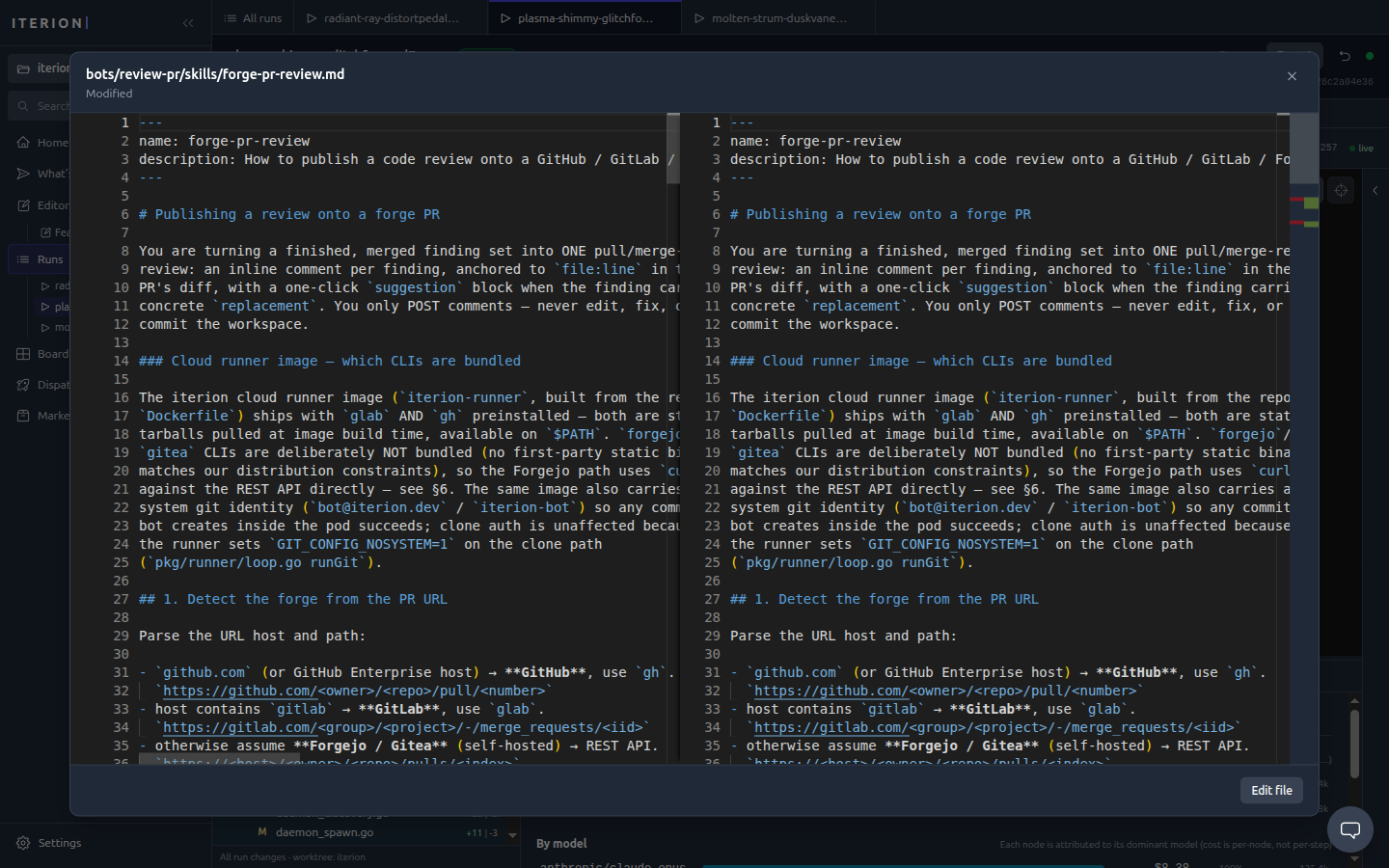The height and width of the screenshot is (868, 1389).
Task: Click left pane line 27 "## 1. Detect the forge"
Action: [x=293, y=599]
